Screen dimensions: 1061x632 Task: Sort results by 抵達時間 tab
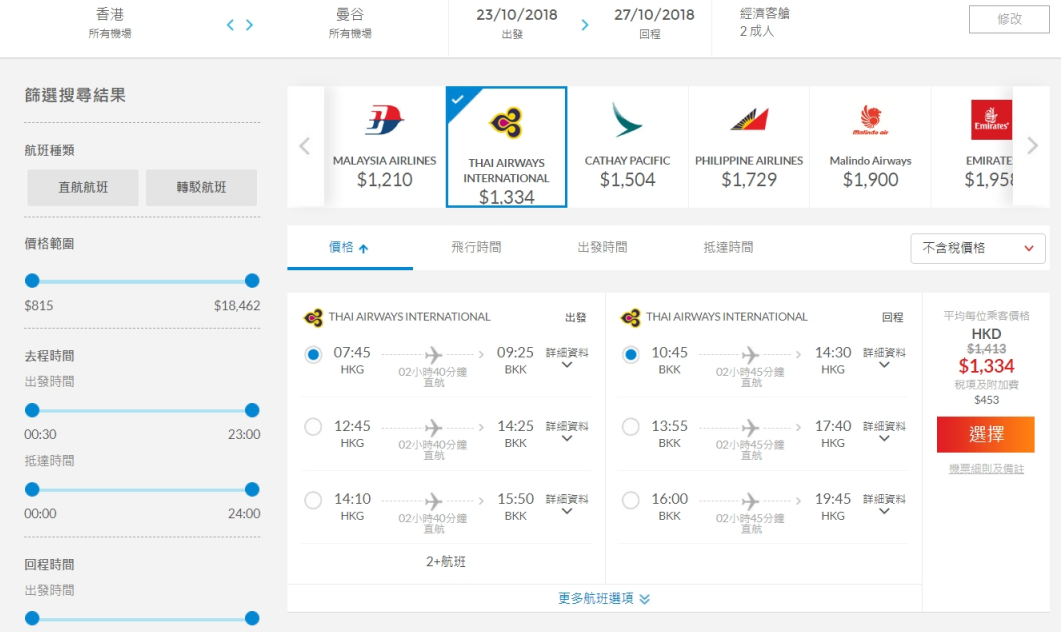[728, 248]
